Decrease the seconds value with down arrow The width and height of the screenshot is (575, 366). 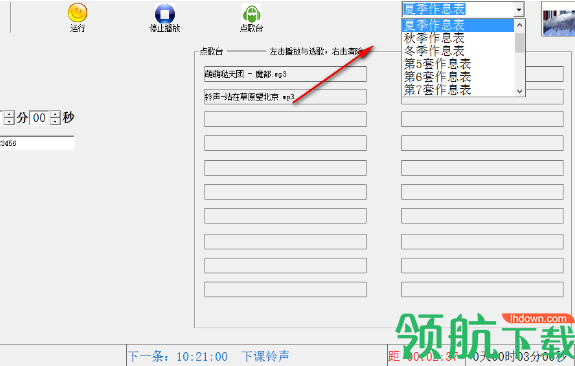(55, 121)
